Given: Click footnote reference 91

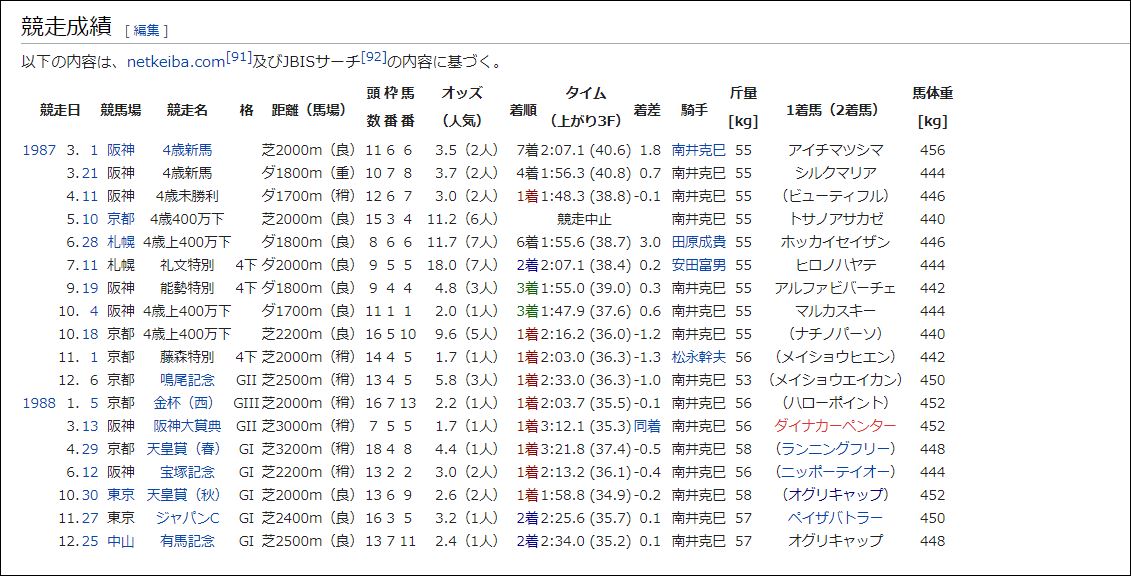Looking at the screenshot, I should point(238,58).
